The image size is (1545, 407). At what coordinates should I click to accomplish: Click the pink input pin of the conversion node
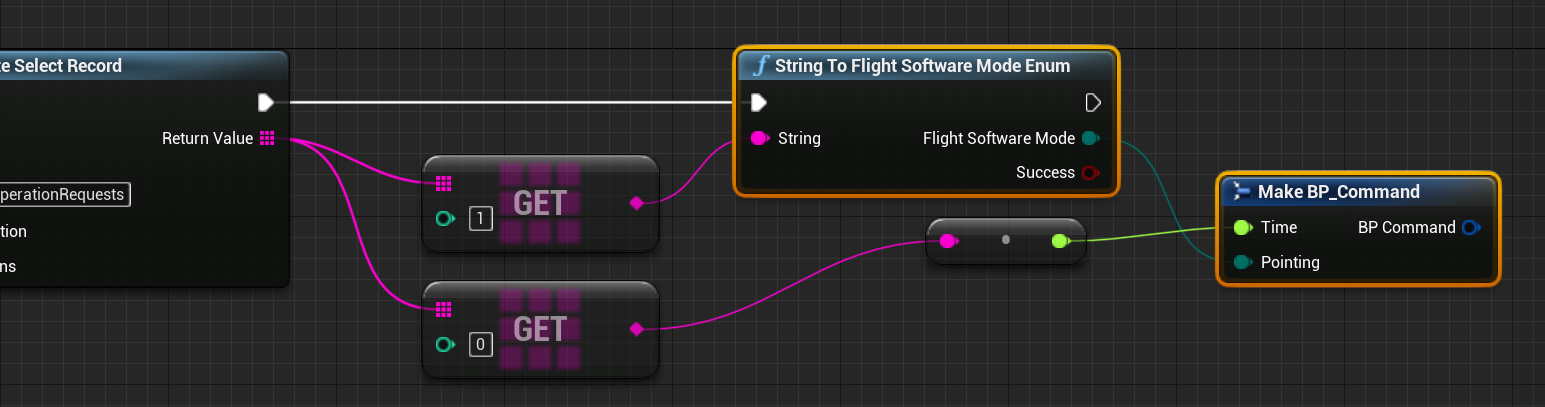pyautogui.click(x=947, y=240)
